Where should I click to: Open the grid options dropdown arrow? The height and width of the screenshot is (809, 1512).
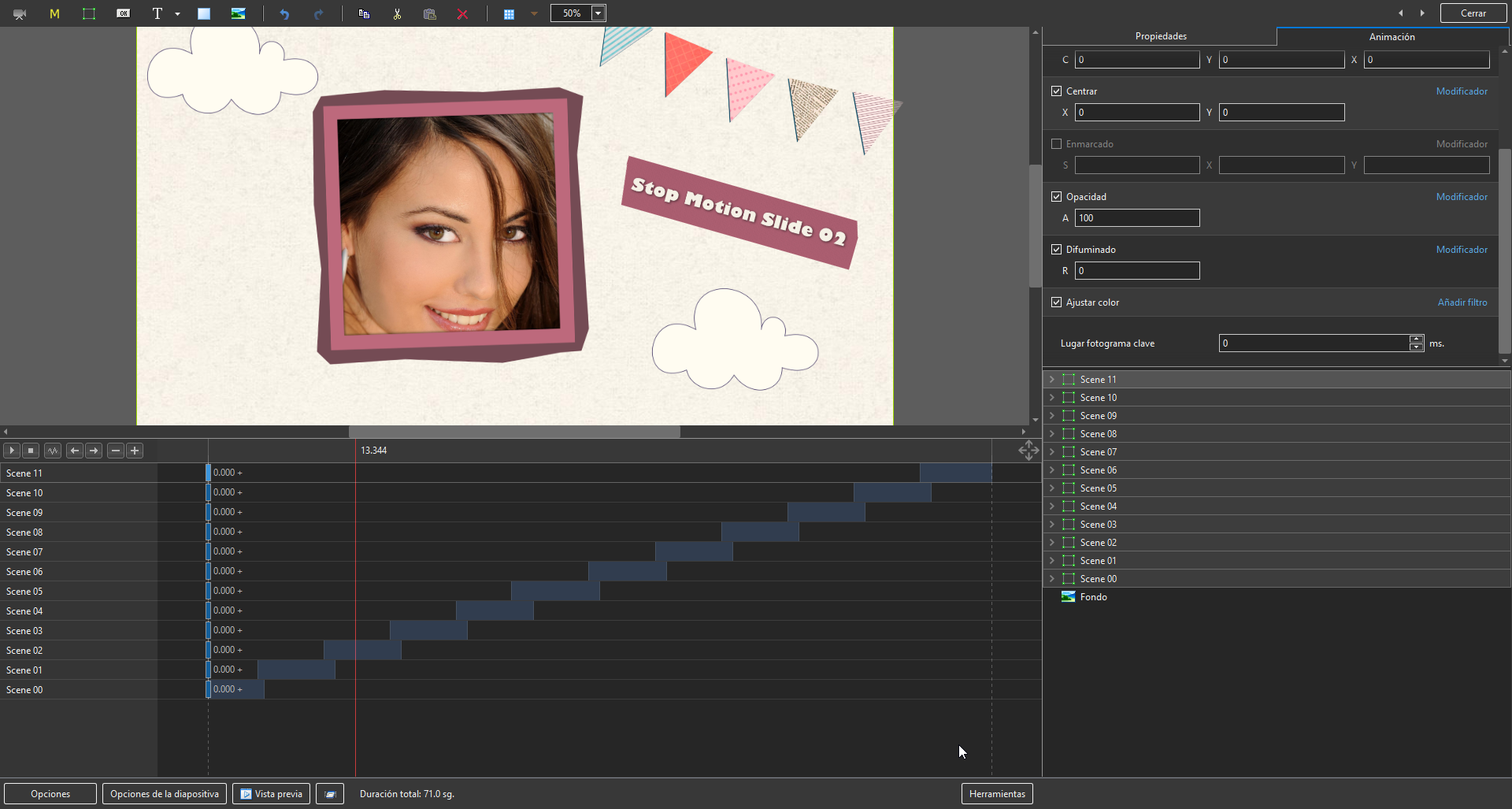534,13
